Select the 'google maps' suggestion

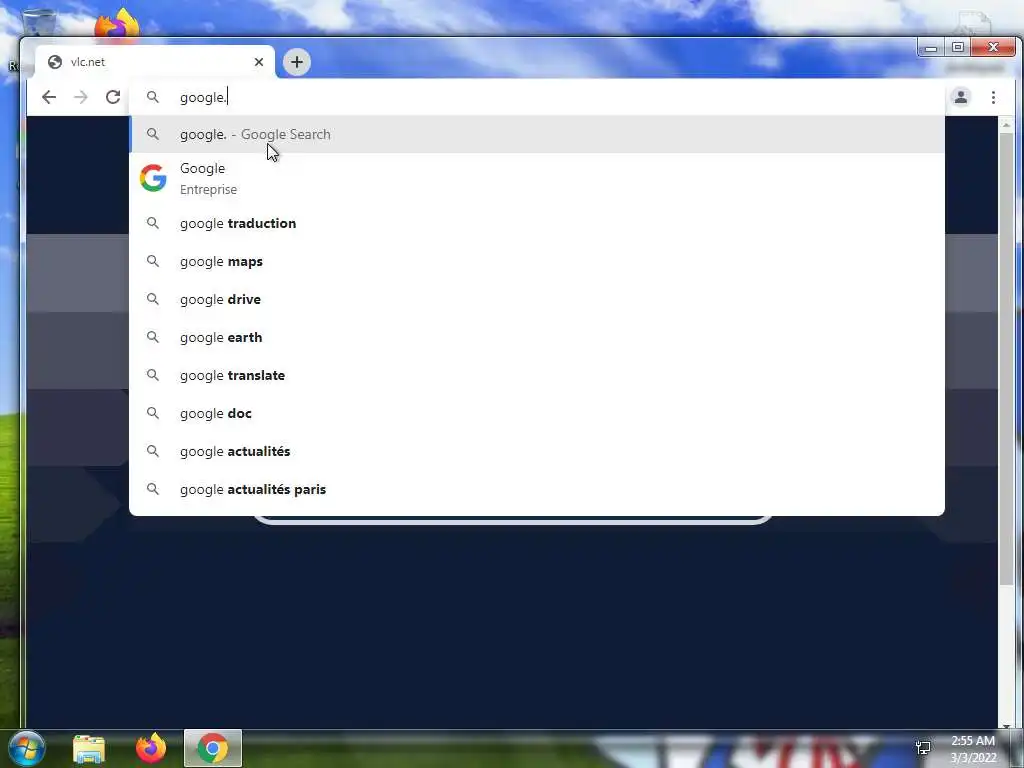tap(537, 261)
